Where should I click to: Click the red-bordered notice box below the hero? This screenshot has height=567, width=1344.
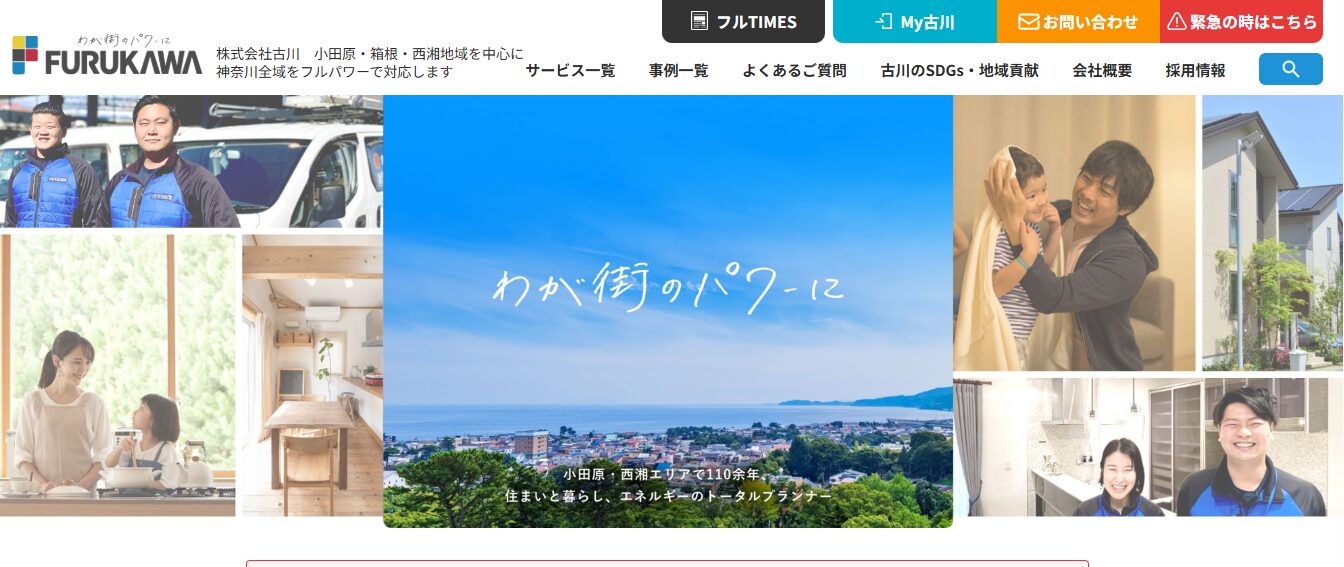pyautogui.click(x=667, y=563)
